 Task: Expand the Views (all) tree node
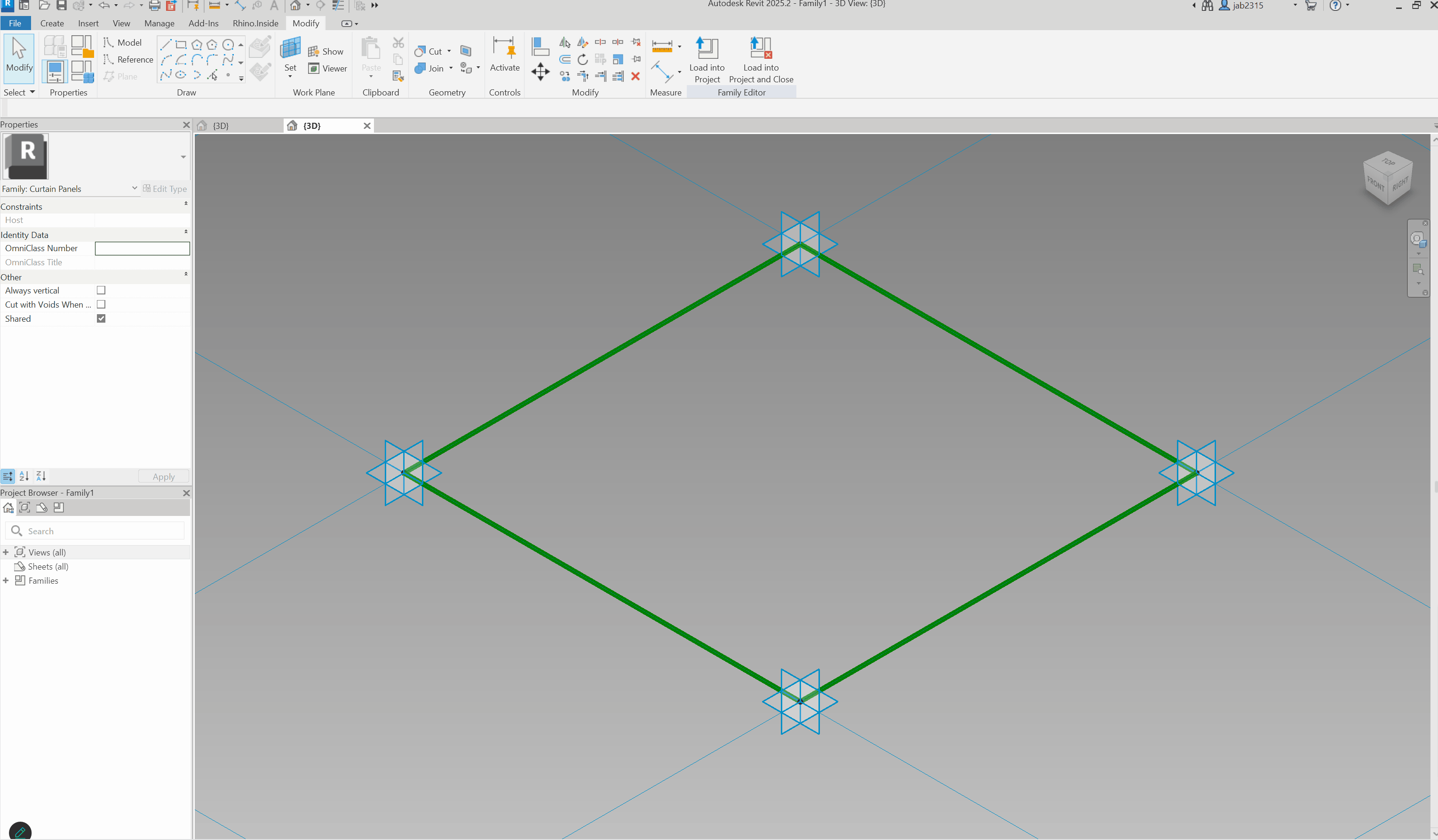[6, 552]
